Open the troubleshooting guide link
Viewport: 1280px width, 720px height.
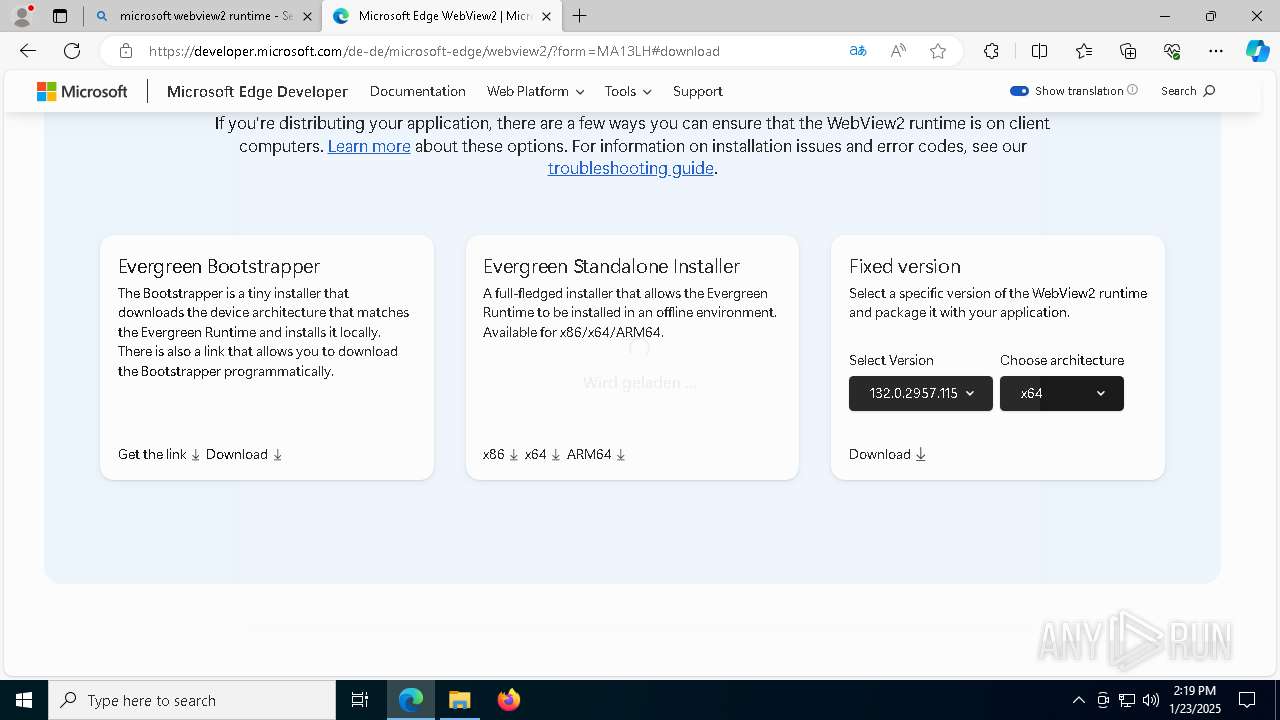pos(631,168)
